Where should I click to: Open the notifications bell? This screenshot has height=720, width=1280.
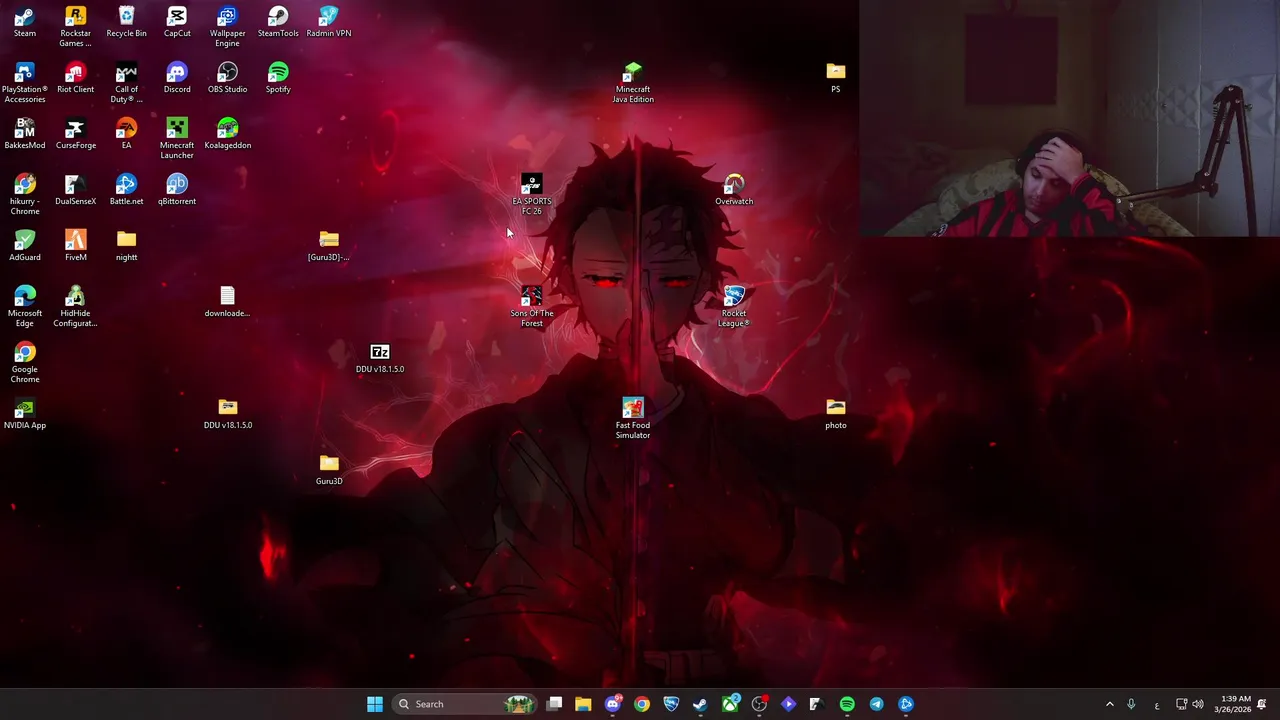[x=1262, y=704]
